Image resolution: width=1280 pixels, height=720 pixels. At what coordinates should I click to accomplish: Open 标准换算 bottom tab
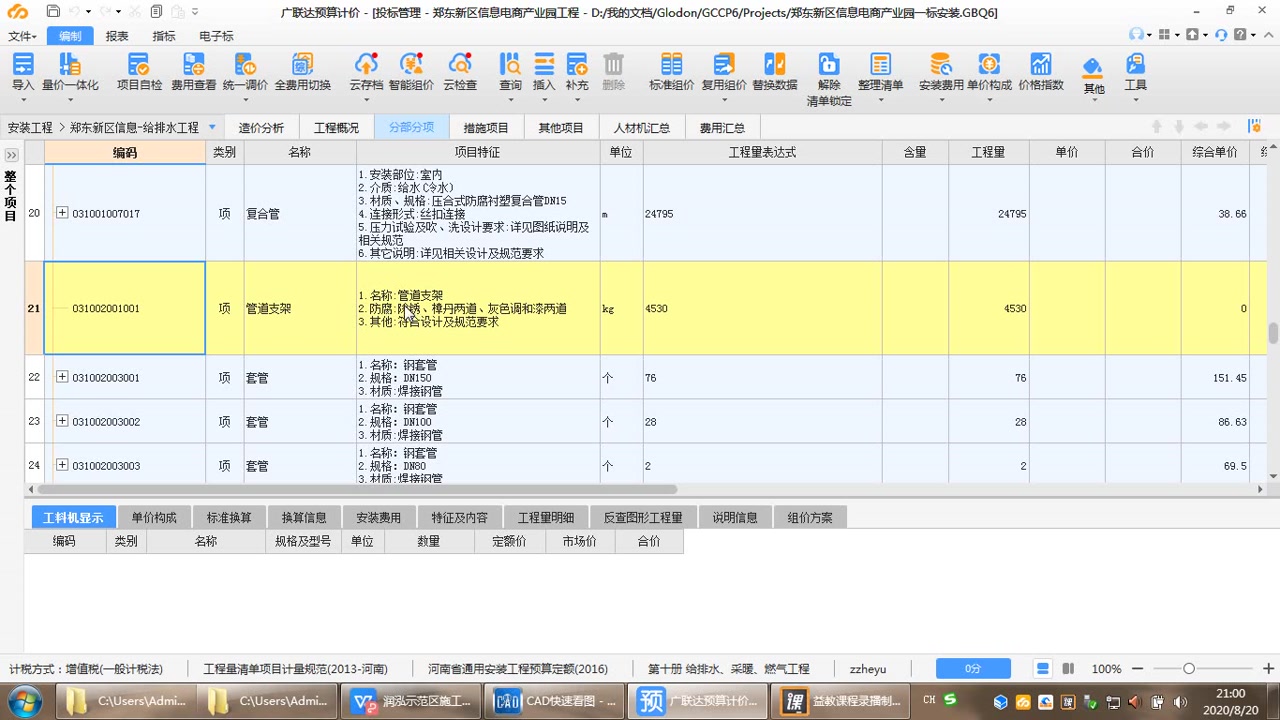tap(229, 517)
